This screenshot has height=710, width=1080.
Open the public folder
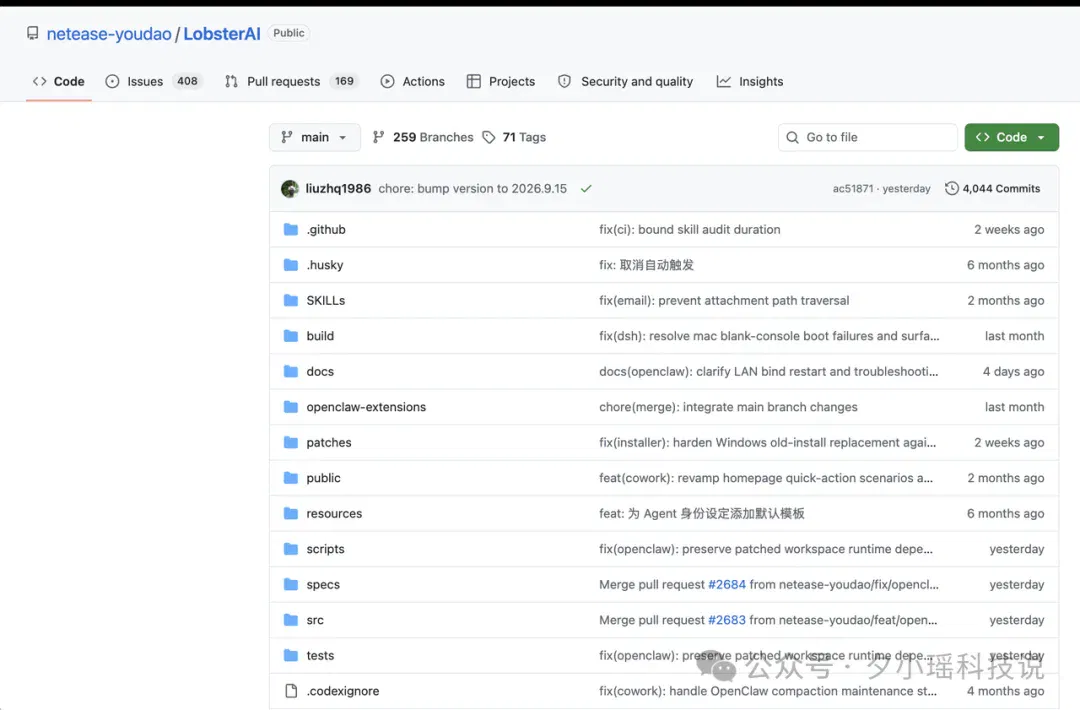(x=324, y=478)
